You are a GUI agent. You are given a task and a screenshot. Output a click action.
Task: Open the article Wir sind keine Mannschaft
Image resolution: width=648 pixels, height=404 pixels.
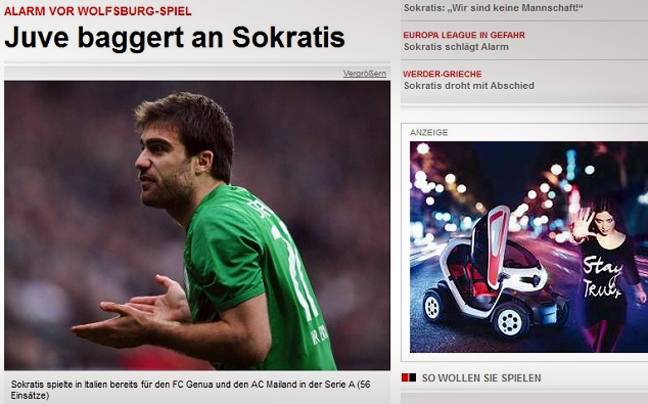pos(493,8)
